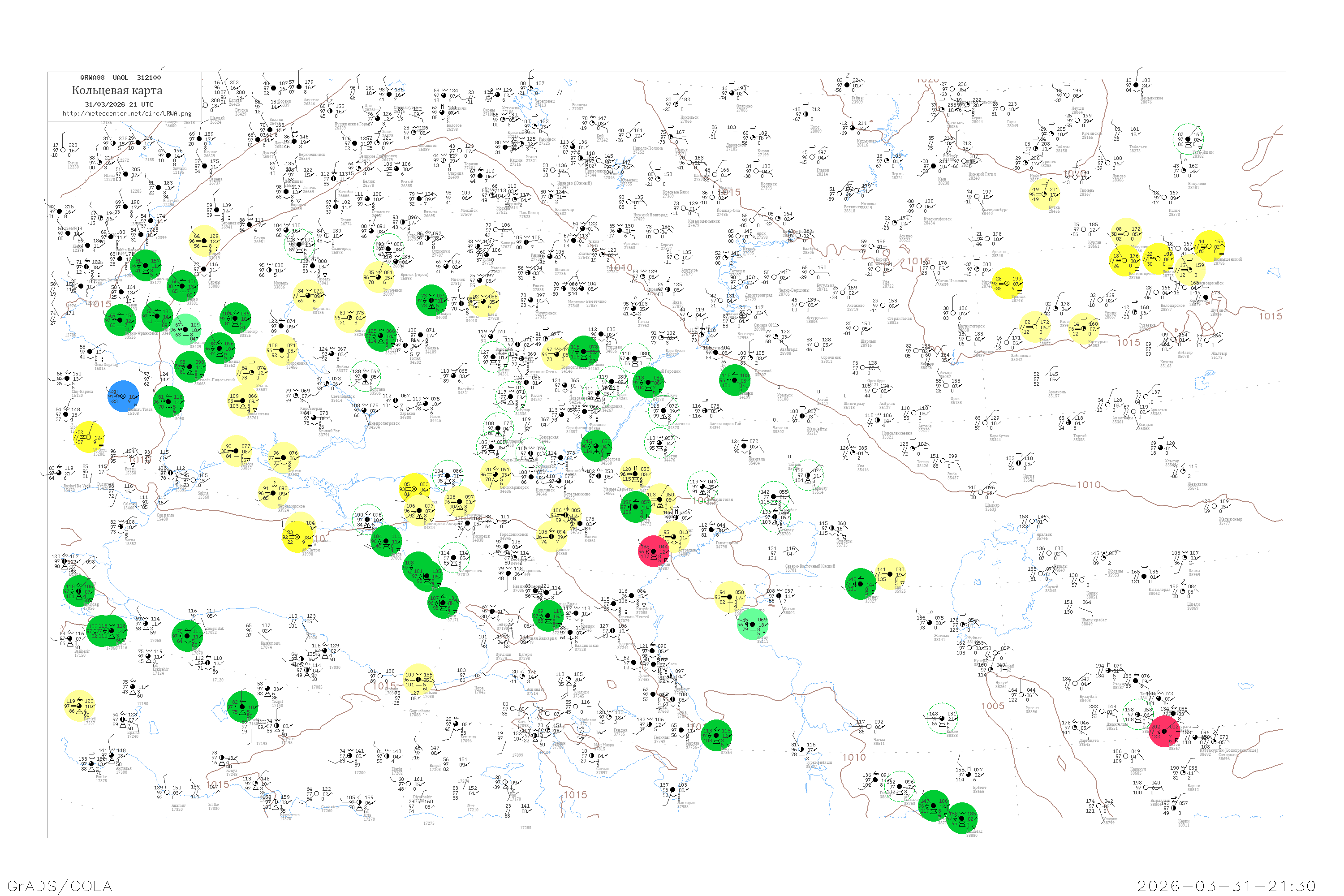Image resolution: width=1344 pixels, height=896 pixels.
Task: Click the GrADS/COLA label at bottom left
Action: [x=60, y=886]
